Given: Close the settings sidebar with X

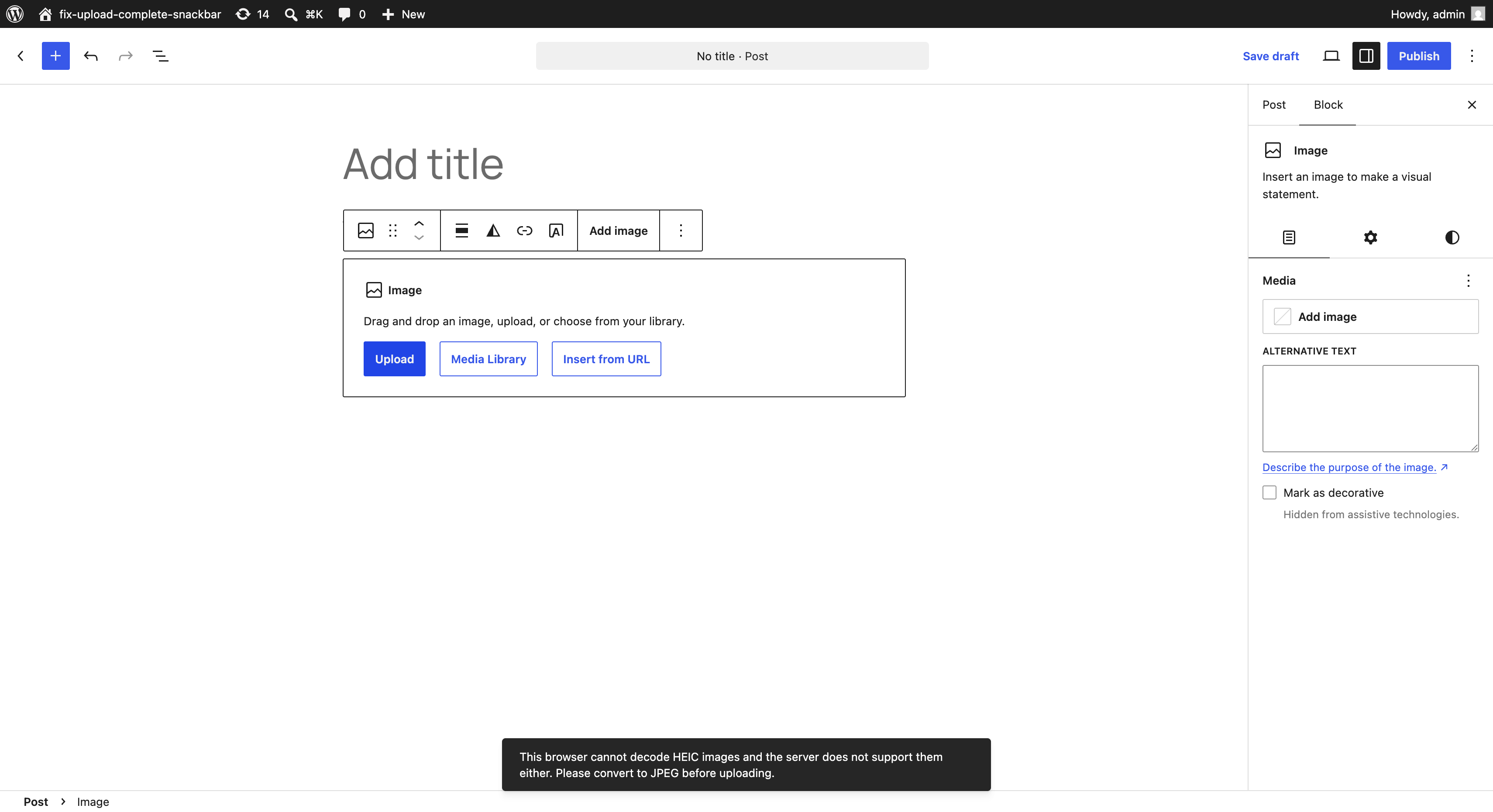Looking at the screenshot, I should coord(1472,104).
